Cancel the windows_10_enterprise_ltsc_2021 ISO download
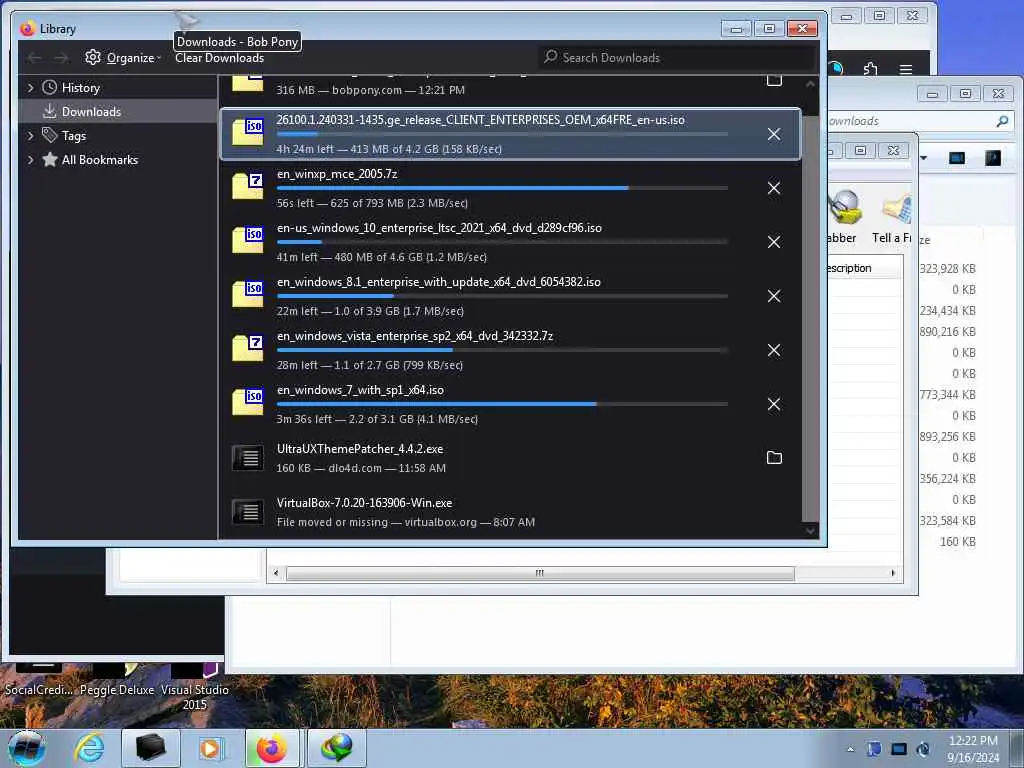The width and height of the screenshot is (1024, 768). click(774, 242)
